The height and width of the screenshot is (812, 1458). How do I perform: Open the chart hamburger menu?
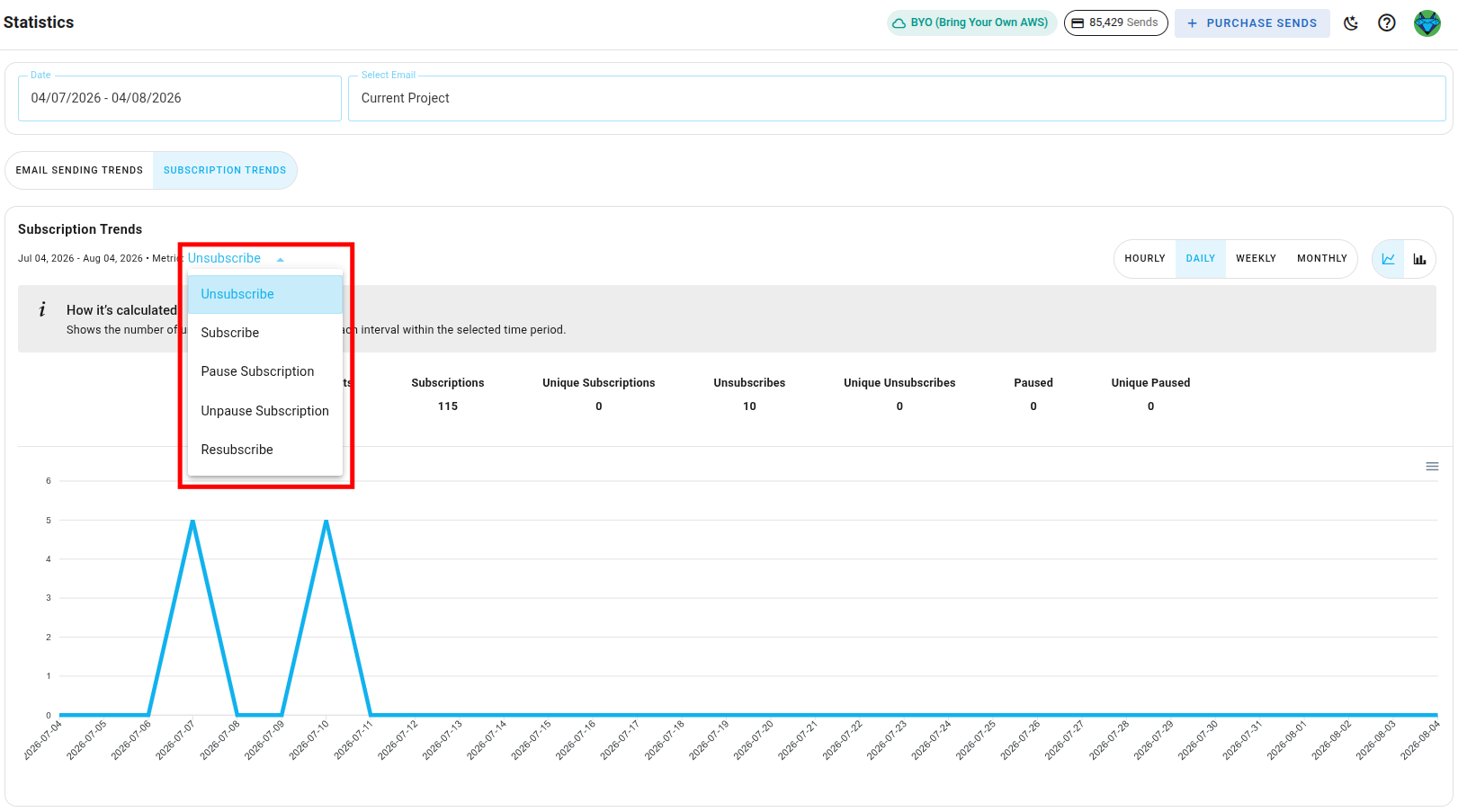click(x=1432, y=467)
